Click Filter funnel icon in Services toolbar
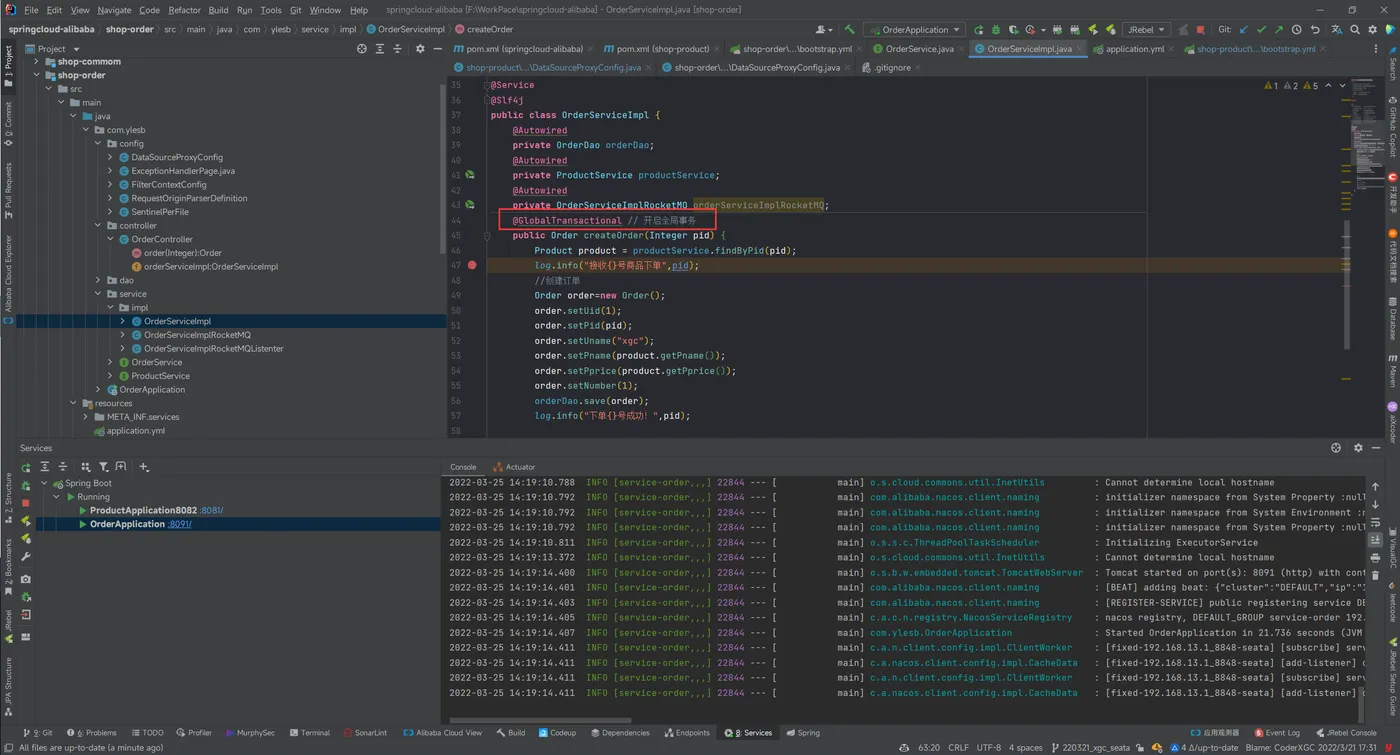The image size is (1400, 755). pyautogui.click(x=104, y=467)
